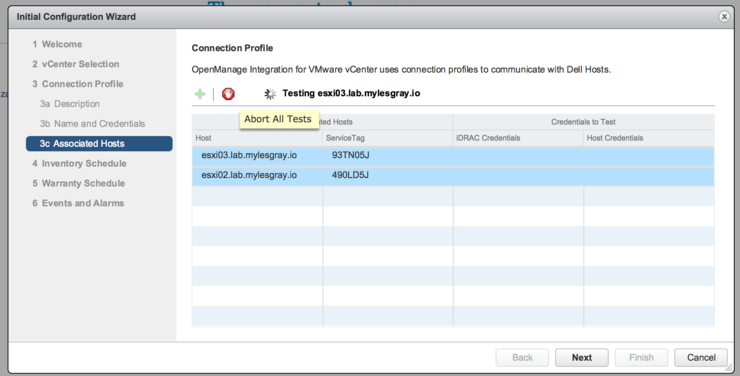740x376 pixels.
Task: Select the 3a Description sub-step
Action: 70,104
